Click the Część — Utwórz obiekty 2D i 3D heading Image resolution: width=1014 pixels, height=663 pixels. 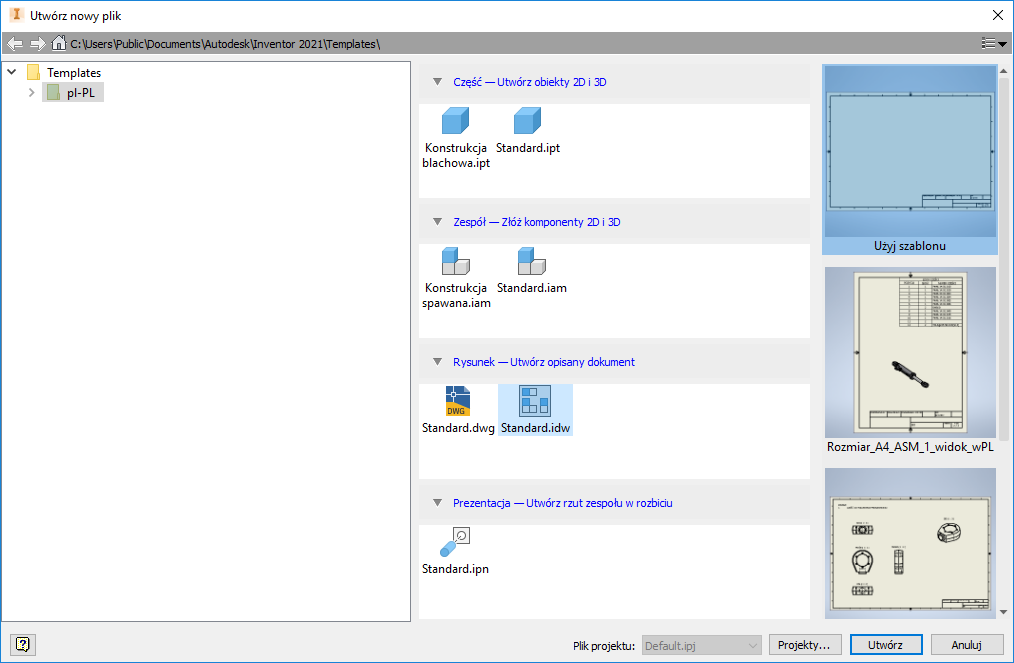coord(530,82)
